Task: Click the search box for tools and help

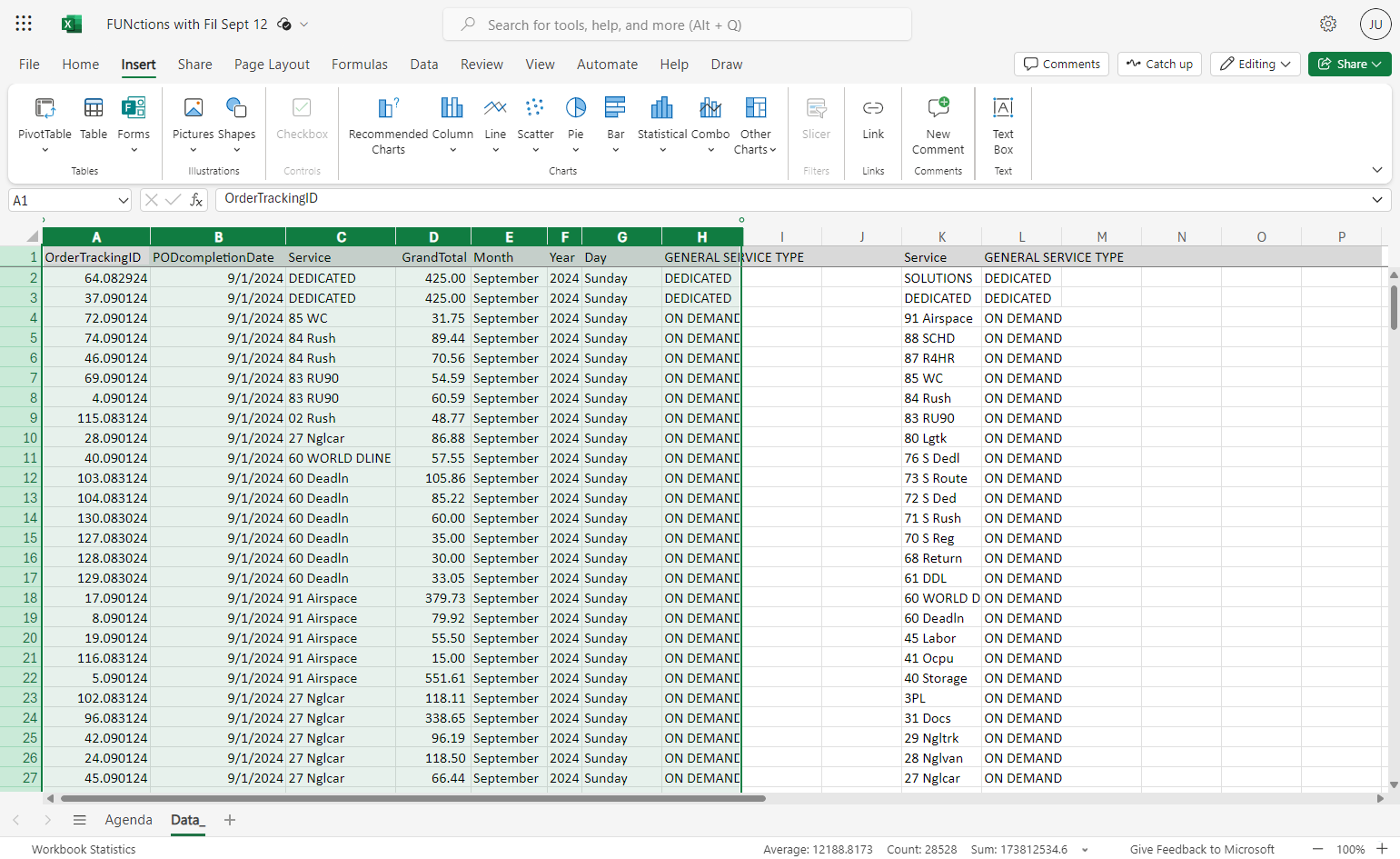Action: point(677,25)
